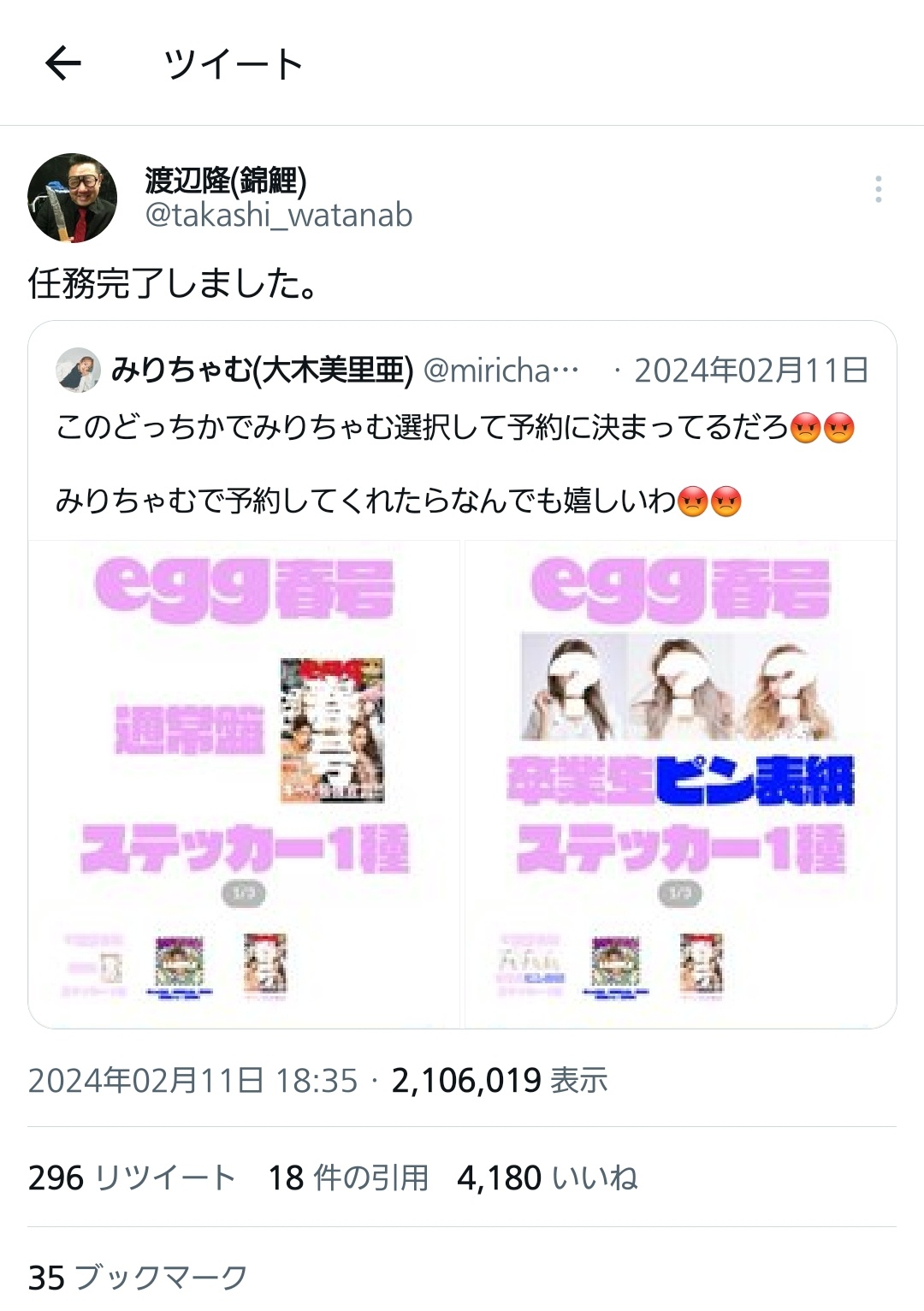This screenshot has height=1311, width=924.
Task: Click the 2024年02月11日 18:35 timestamp
Action: click(x=192, y=1080)
